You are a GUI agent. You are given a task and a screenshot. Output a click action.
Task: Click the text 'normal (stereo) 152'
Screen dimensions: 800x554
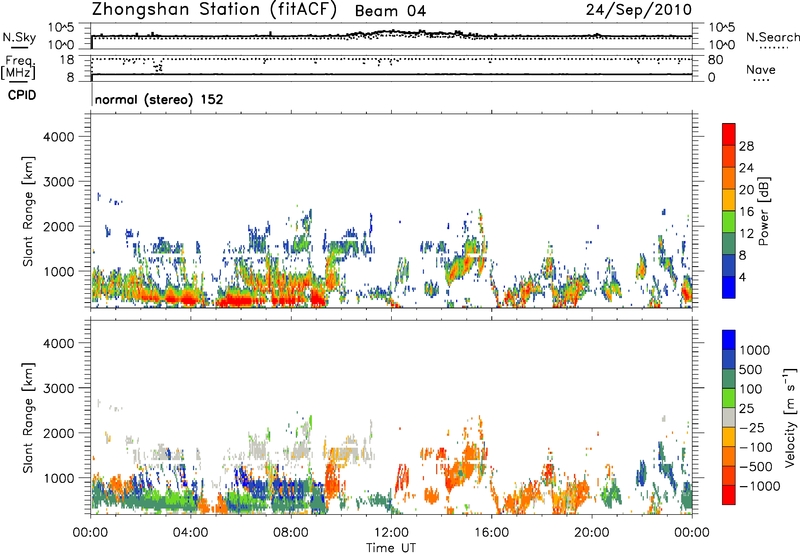pyautogui.click(x=159, y=99)
